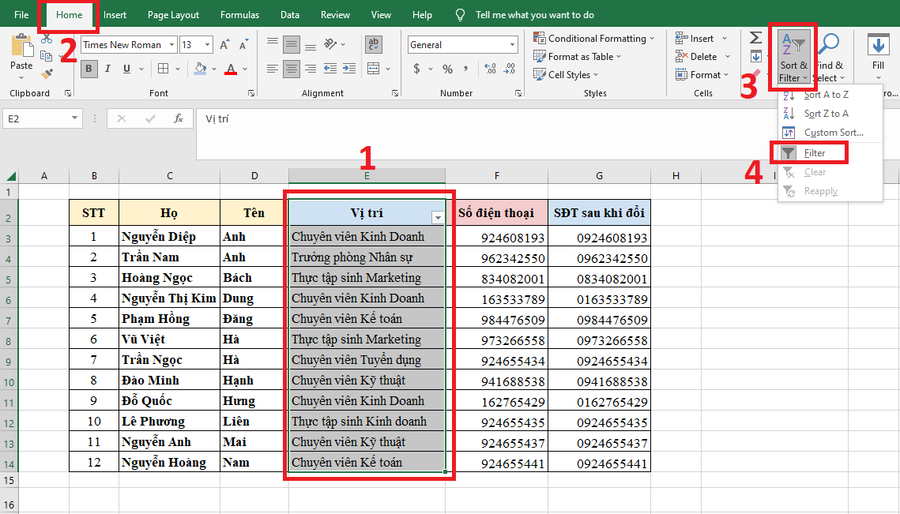This screenshot has width=900, height=514.
Task: Apply Comma Style format
Action: coord(465,69)
